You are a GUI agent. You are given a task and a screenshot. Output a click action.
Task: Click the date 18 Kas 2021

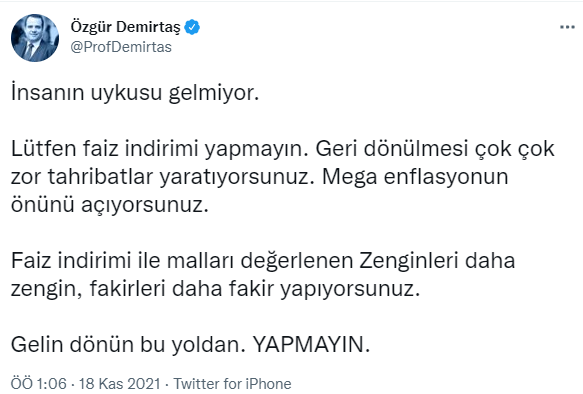click(x=119, y=384)
